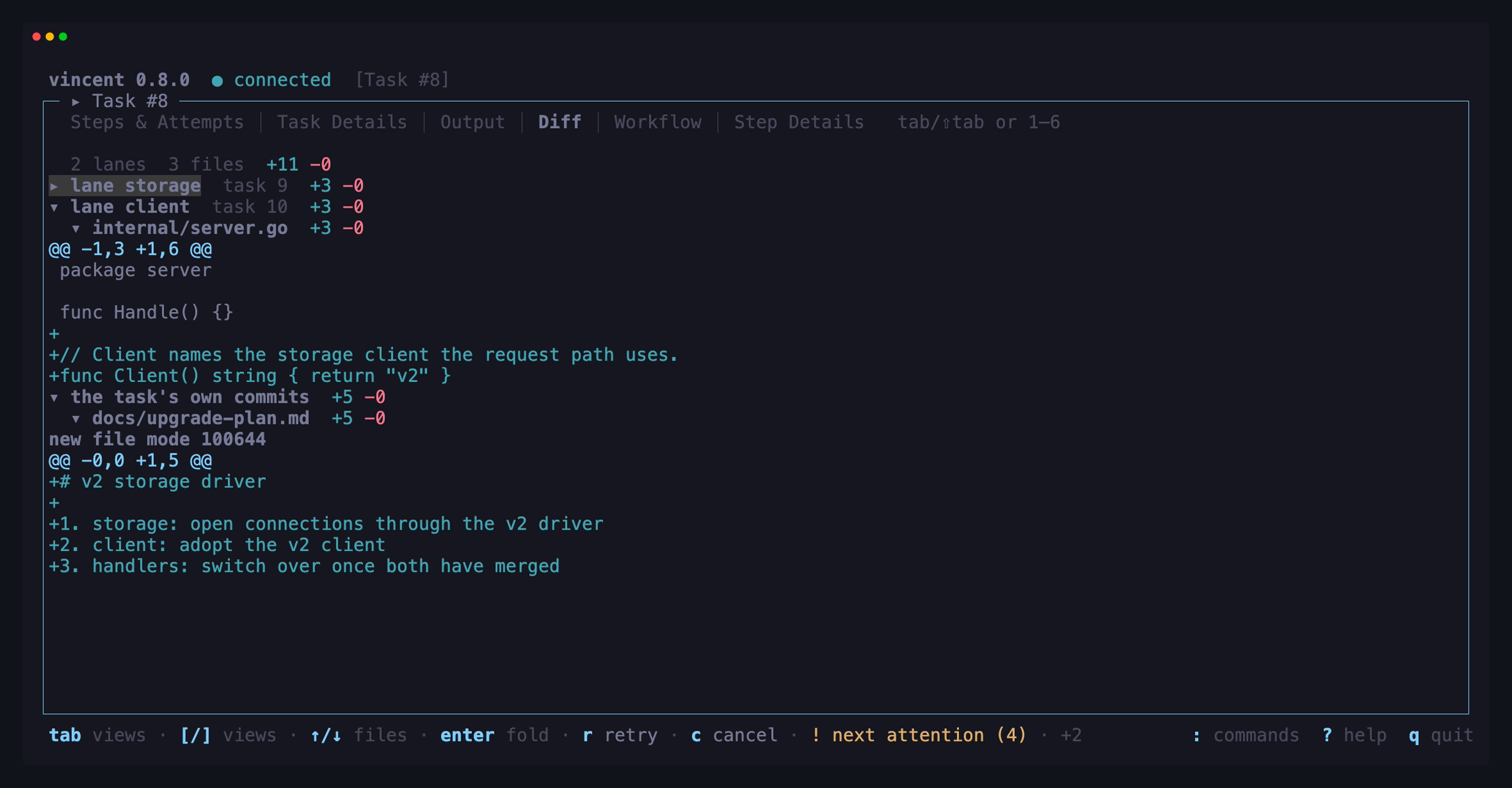Click the hunk header @@ -0,0 +1,5 @@
The width and height of the screenshot is (1512, 788).
130,461
